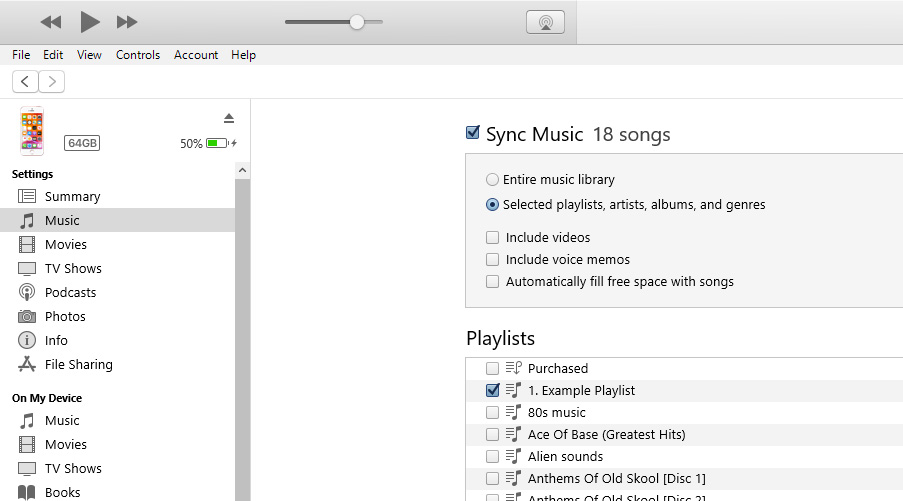Image resolution: width=903 pixels, height=501 pixels.
Task: Adjust the volume slider knob
Action: point(357,22)
